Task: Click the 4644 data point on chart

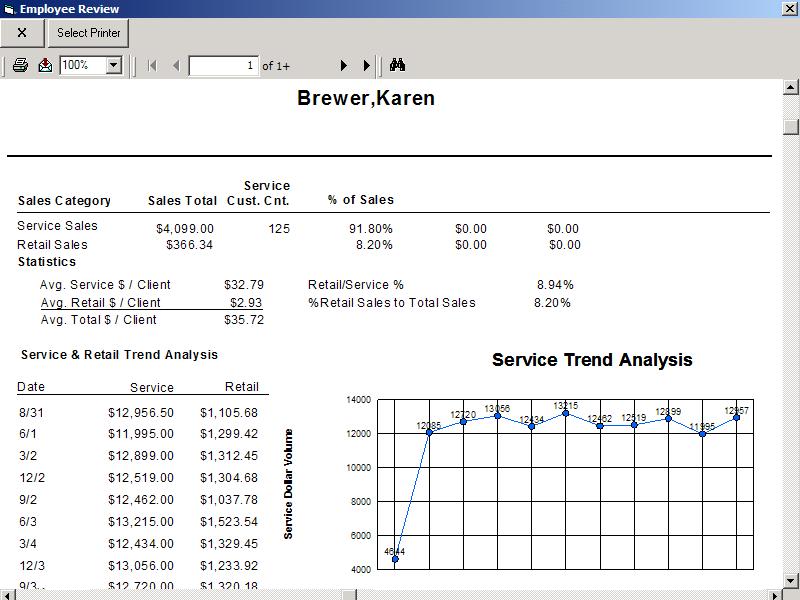Action: (x=395, y=559)
